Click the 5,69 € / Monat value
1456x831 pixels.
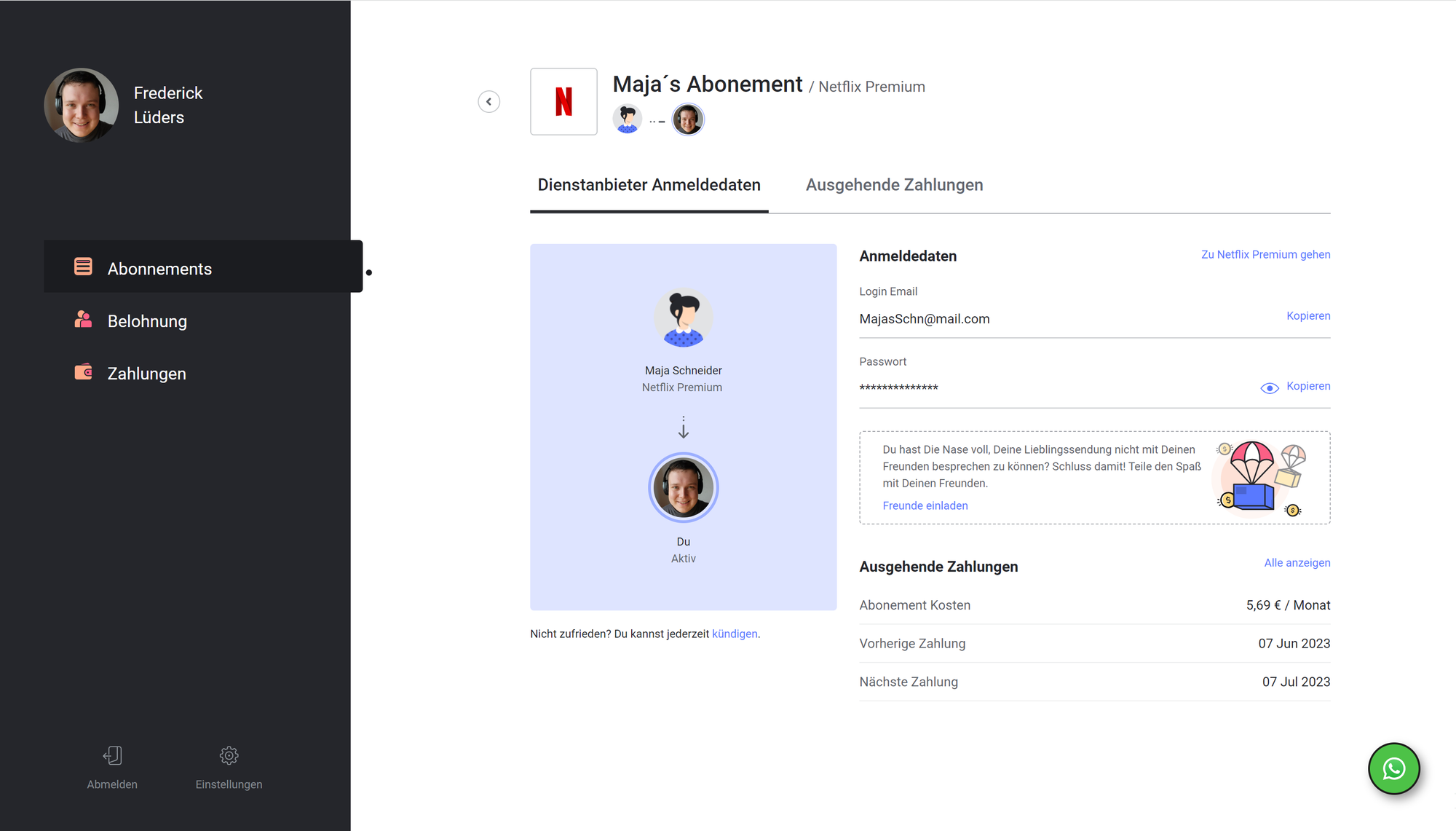1288,605
